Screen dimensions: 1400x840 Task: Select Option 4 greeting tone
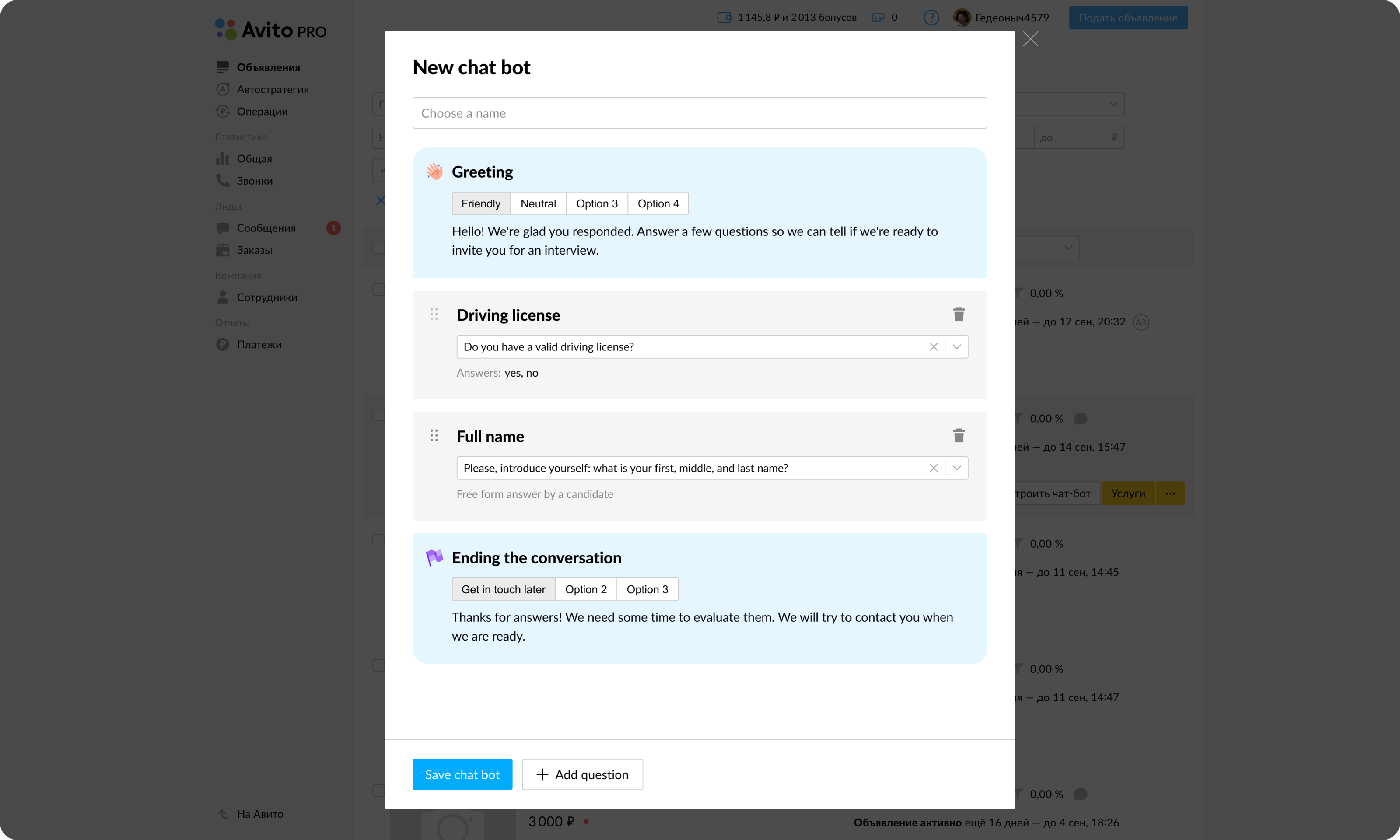(658, 203)
